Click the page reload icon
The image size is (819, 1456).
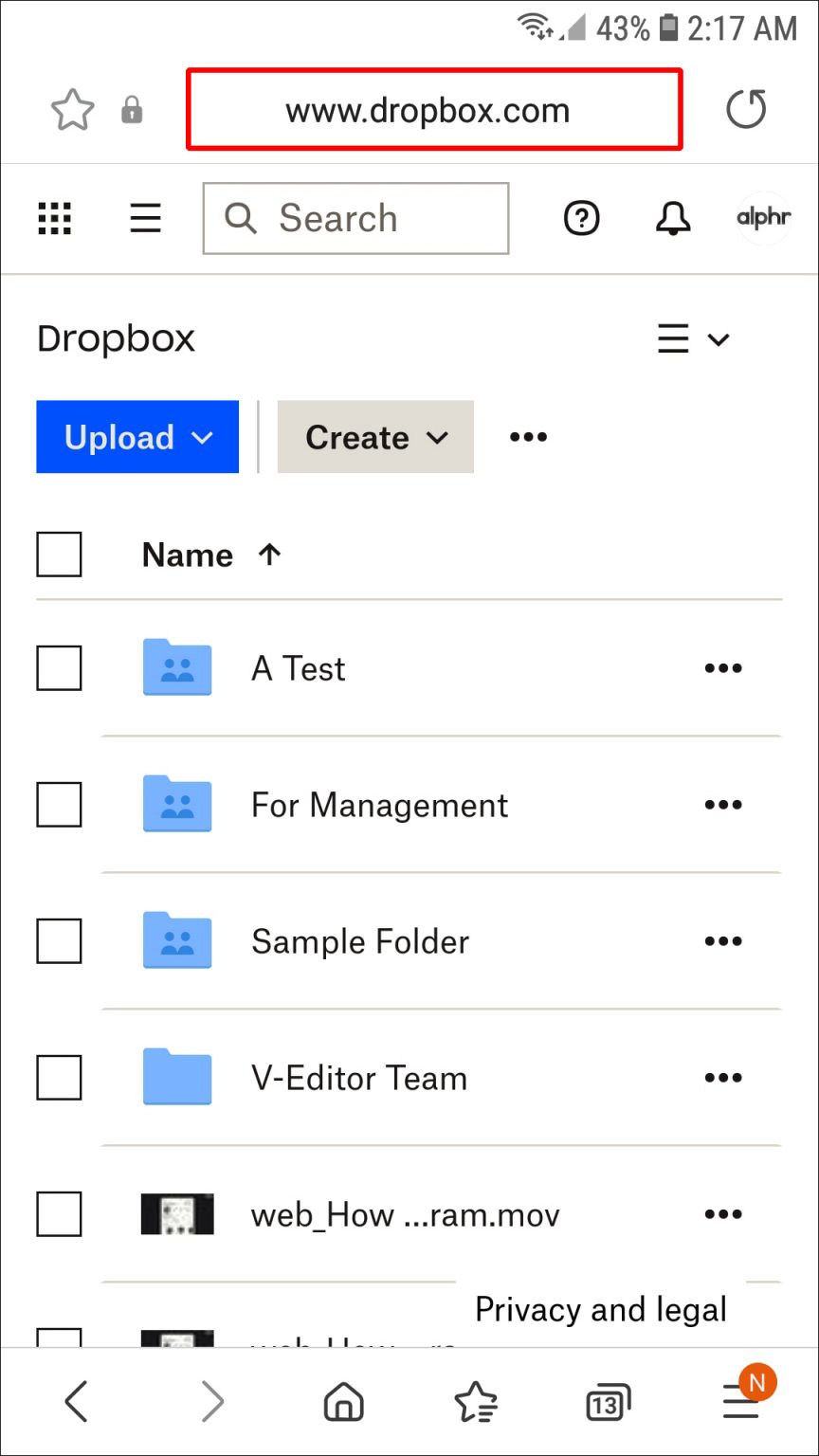[x=747, y=109]
